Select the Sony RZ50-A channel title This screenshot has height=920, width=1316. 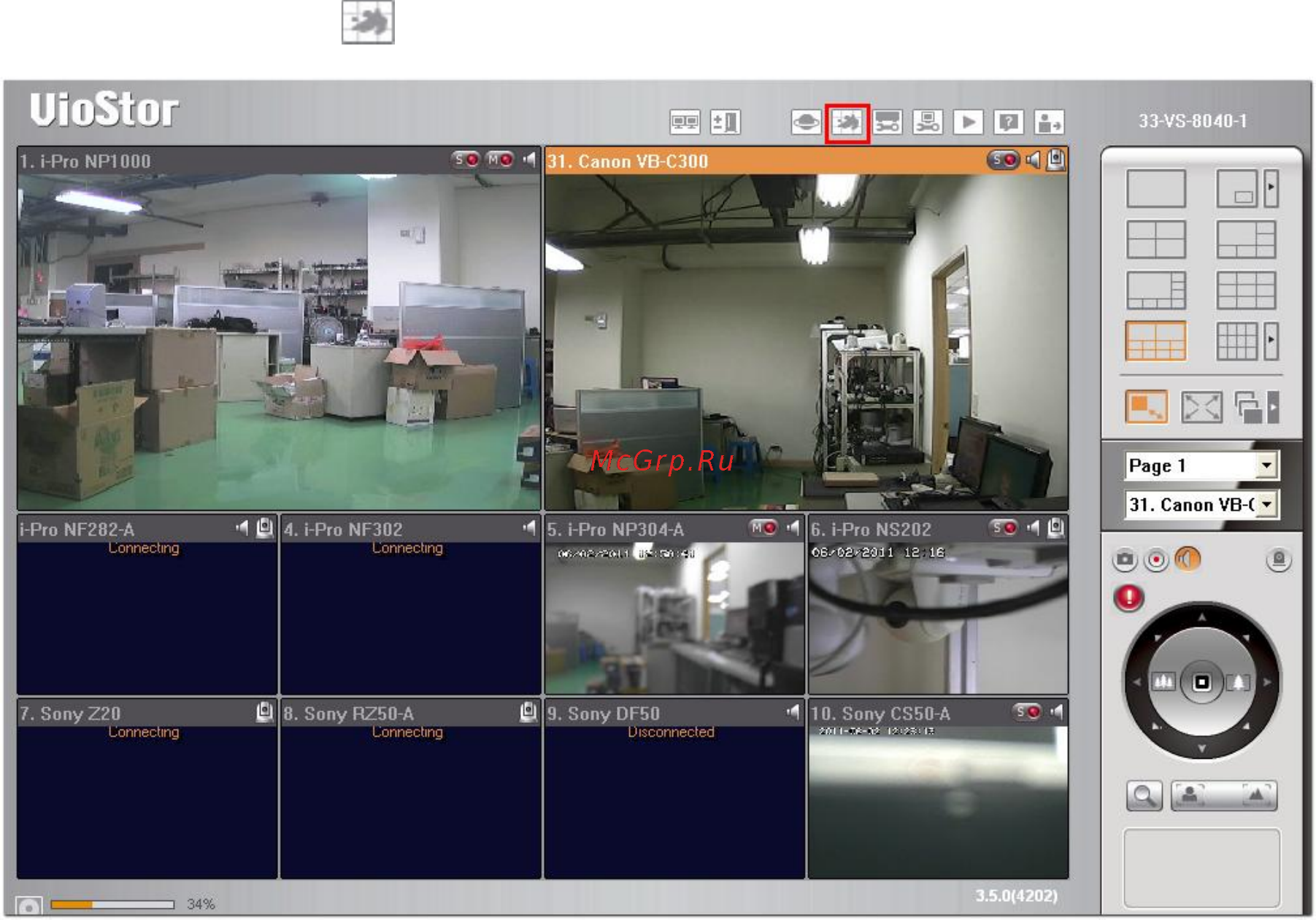[348, 714]
